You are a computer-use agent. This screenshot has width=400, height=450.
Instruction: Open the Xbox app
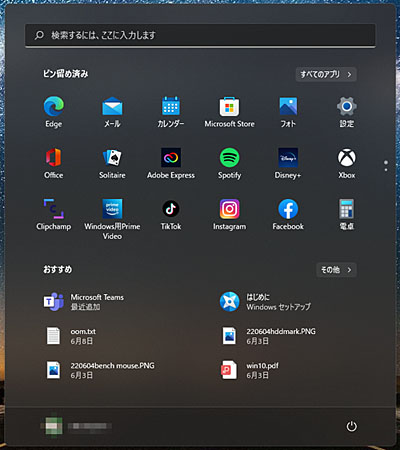[x=347, y=164]
